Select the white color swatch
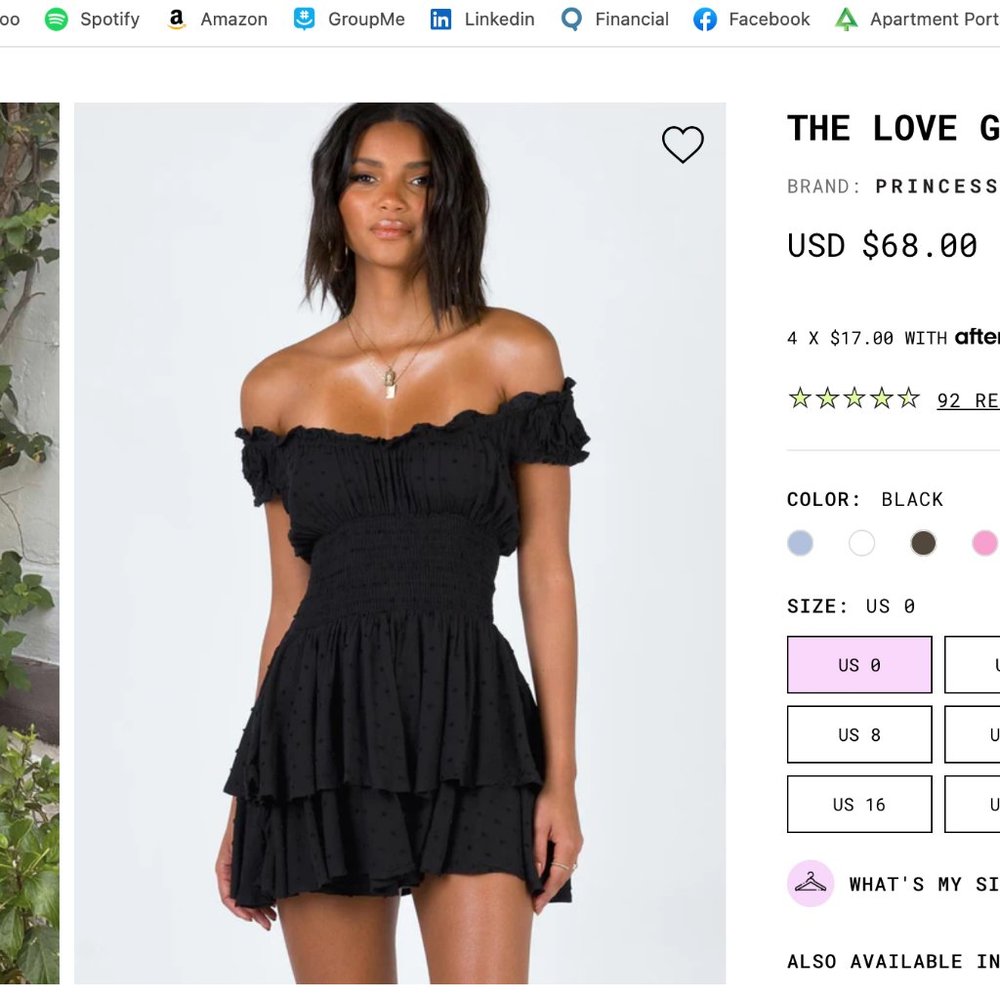Screen dimensions: 1000x1000 861,543
